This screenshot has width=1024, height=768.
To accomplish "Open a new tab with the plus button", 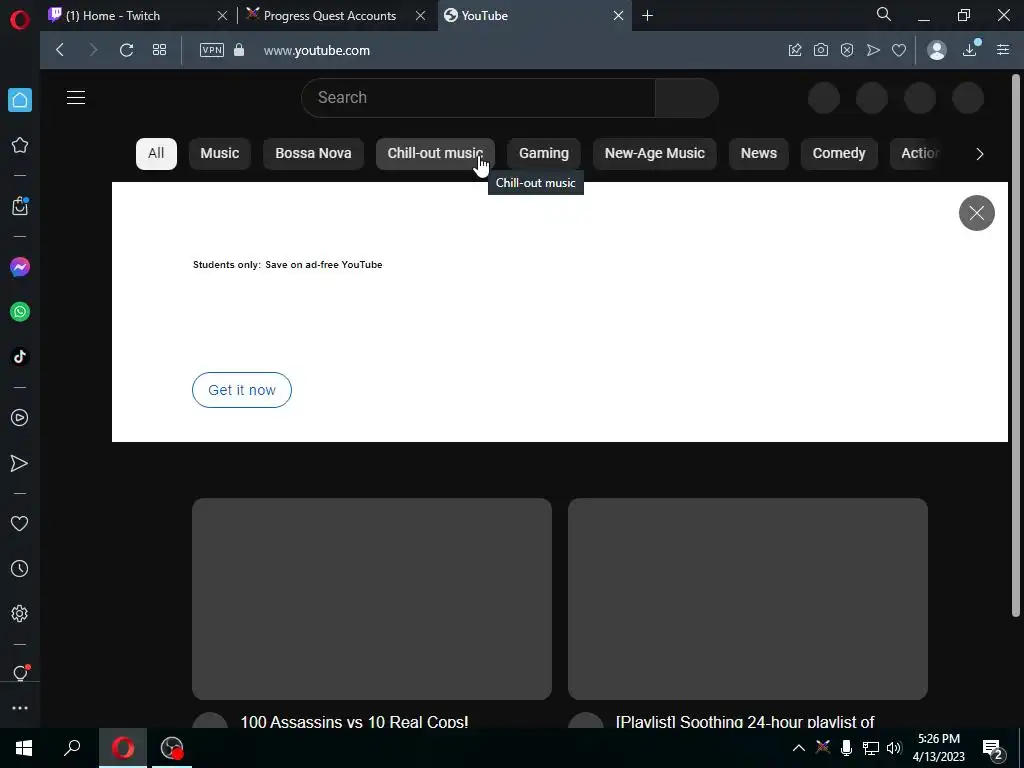I will (647, 16).
